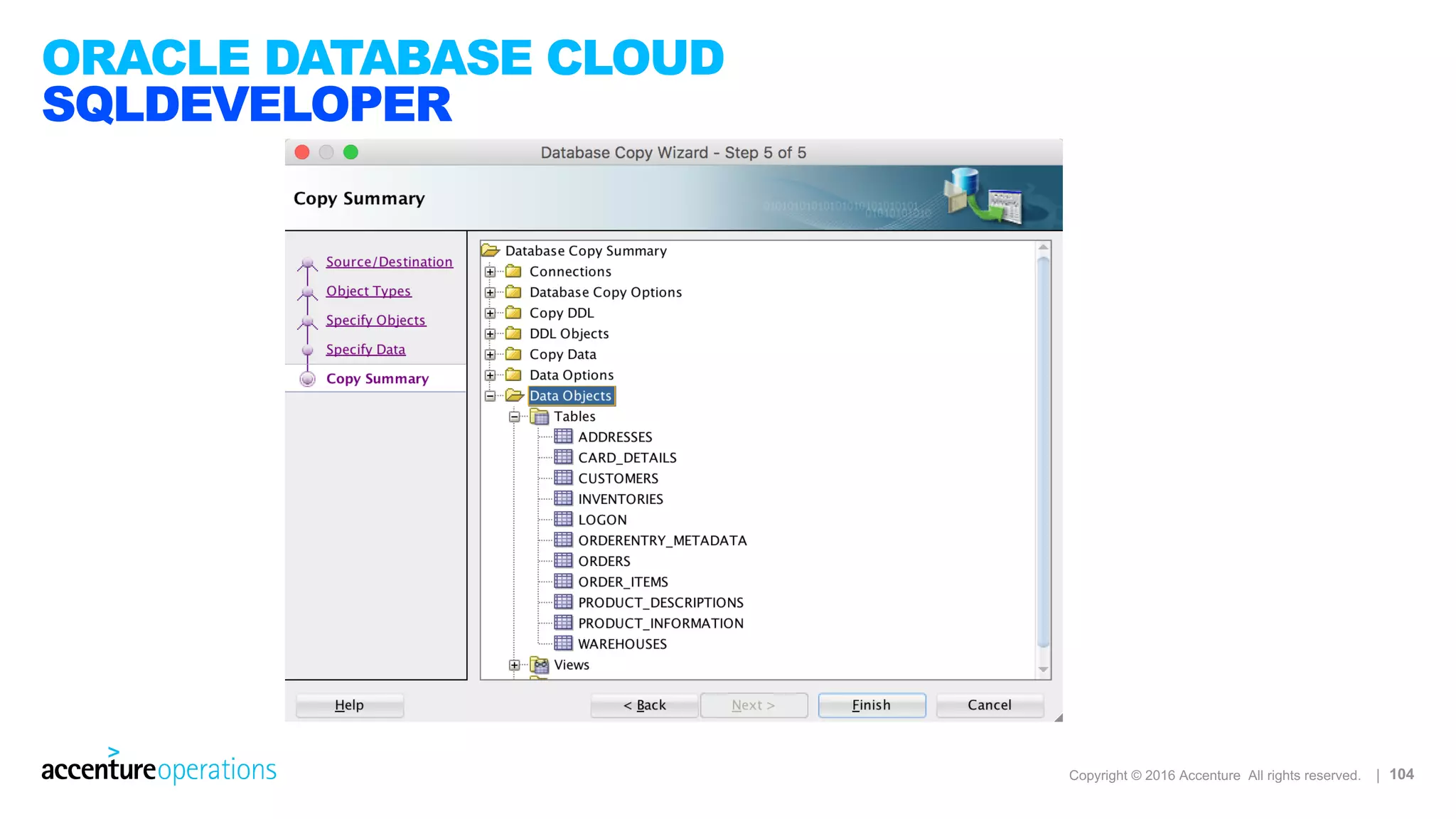This screenshot has width=1456, height=819.
Task: Click the disabled Next button
Action: coord(754,705)
